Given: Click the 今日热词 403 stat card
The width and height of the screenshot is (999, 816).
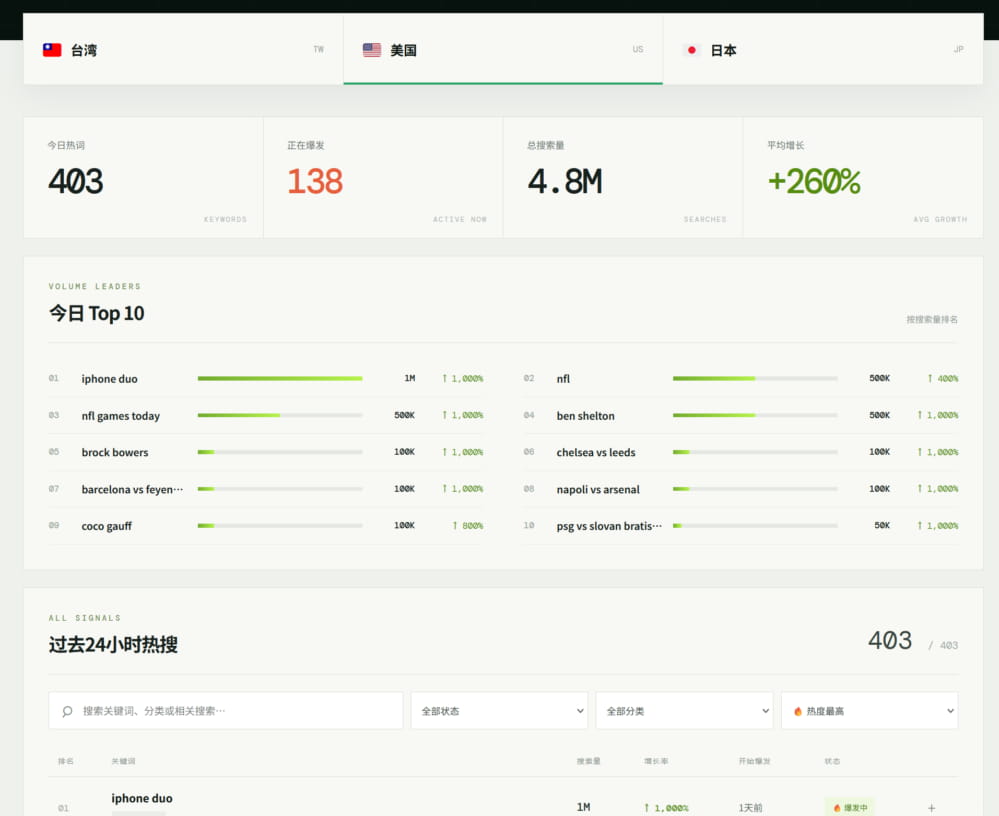Looking at the screenshot, I should coord(143,178).
